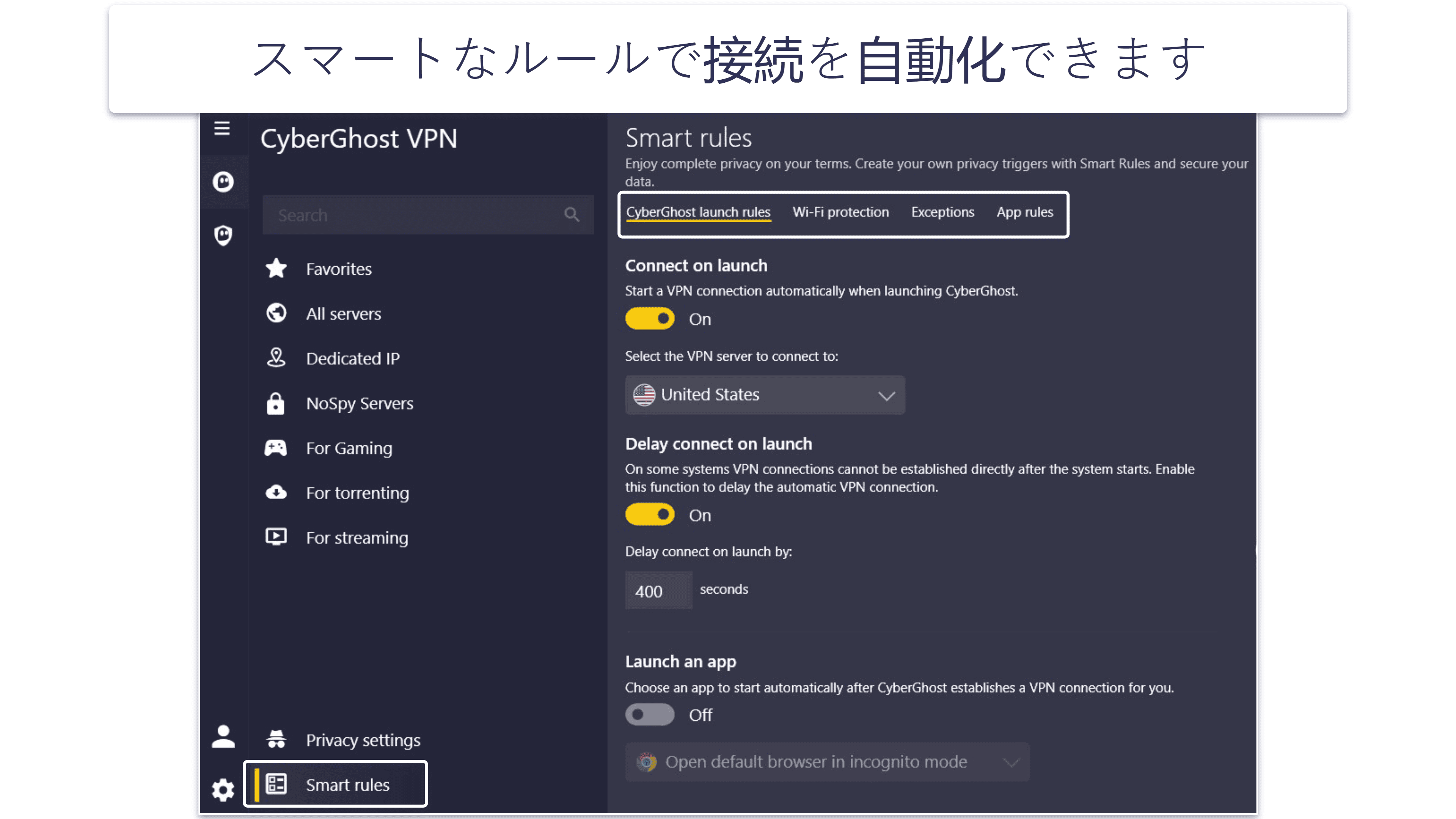Click the For streaming play icon

(276, 536)
